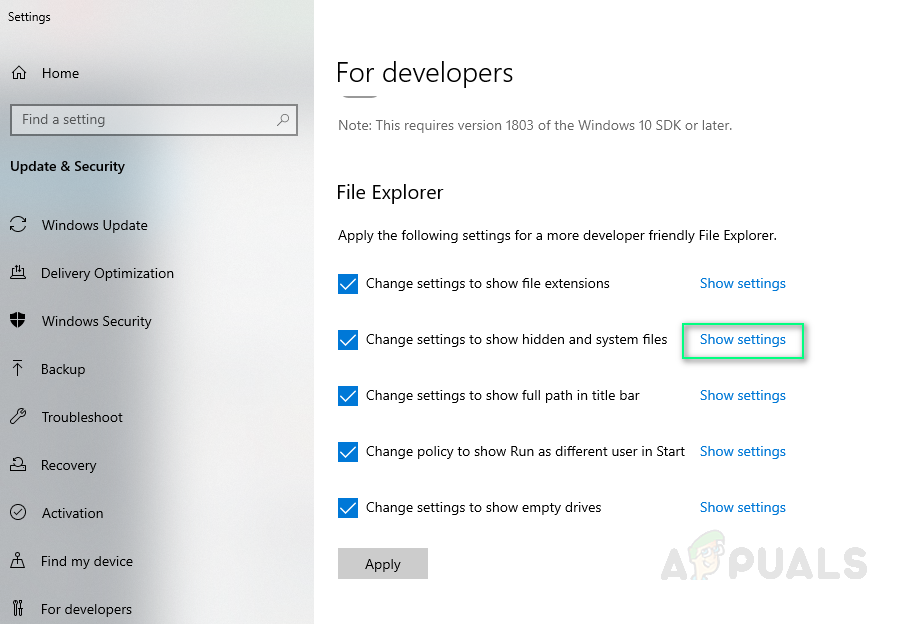Click the search magnifier icon
The height and width of the screenshot is (624, 908).
pyautogui.click(x=283, y=120)
